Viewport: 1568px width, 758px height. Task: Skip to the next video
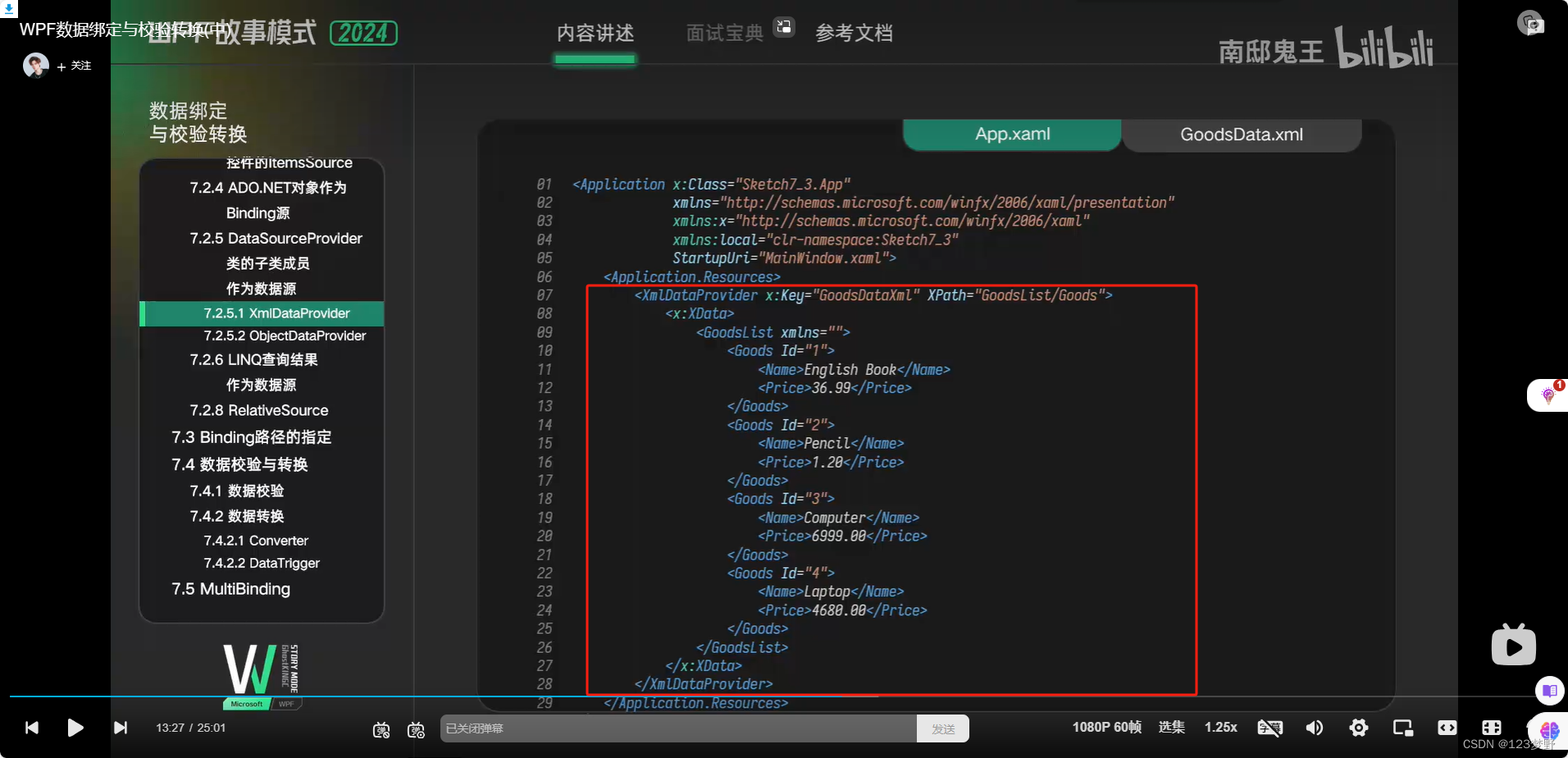click(121, 728)
